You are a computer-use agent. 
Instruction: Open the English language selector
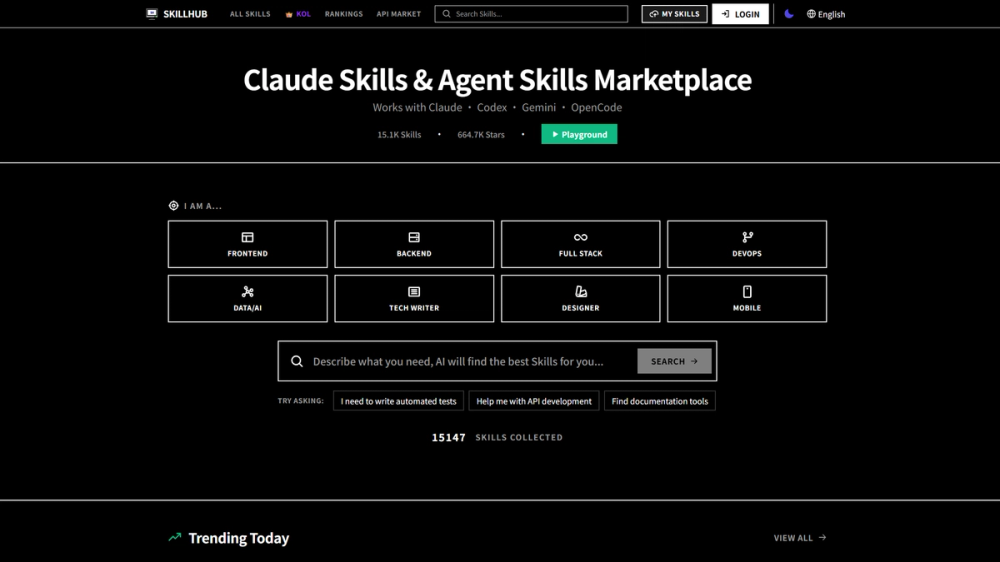click(826, 14)
